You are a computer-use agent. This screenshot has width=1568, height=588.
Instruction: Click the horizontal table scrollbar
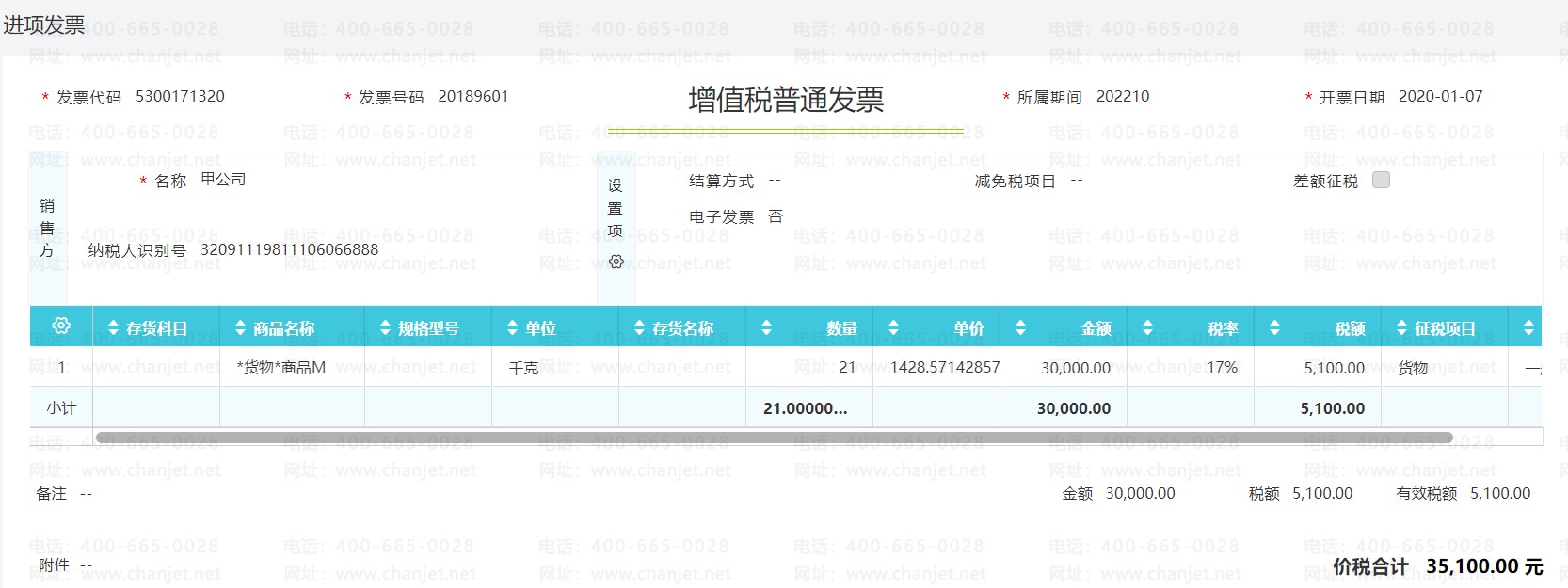774,437
